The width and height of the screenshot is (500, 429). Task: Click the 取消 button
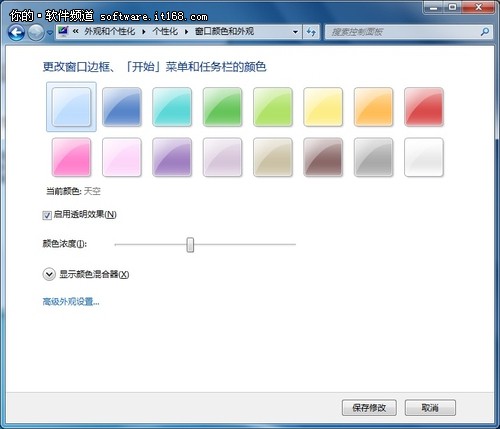coord(430,407)
